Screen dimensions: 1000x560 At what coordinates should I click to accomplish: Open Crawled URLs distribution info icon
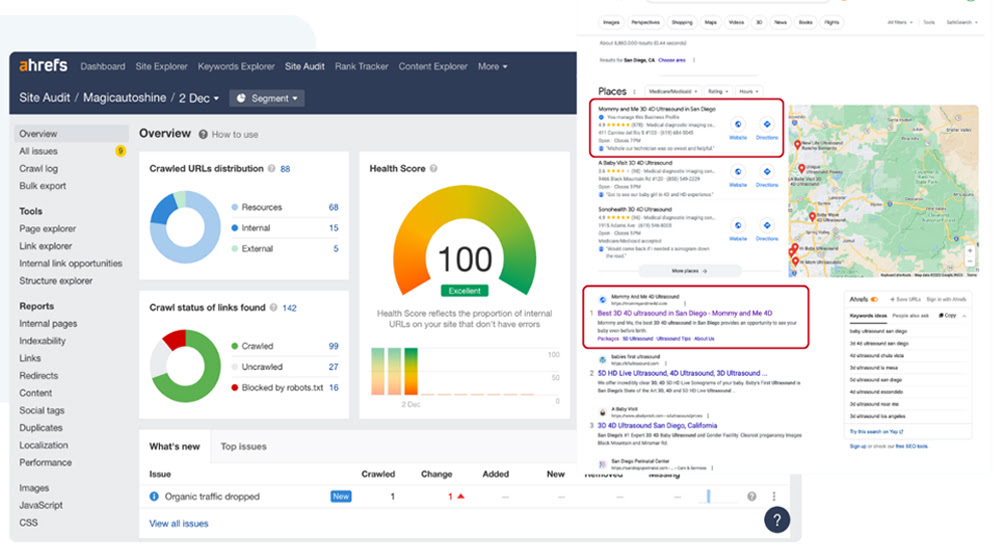[x=272, y=169]
